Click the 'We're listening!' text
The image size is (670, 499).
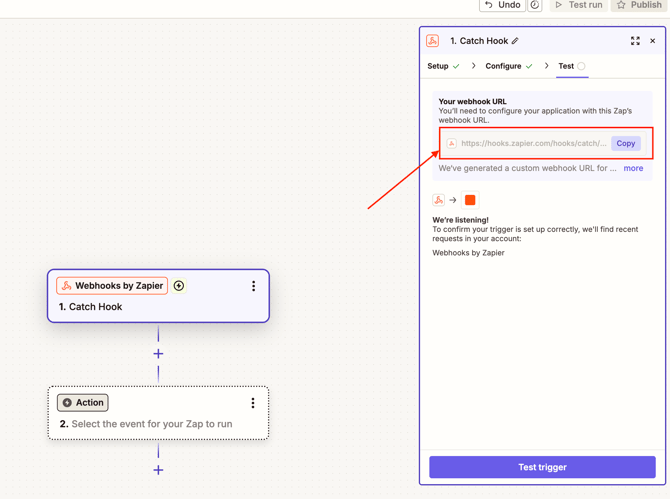(460, 220)
